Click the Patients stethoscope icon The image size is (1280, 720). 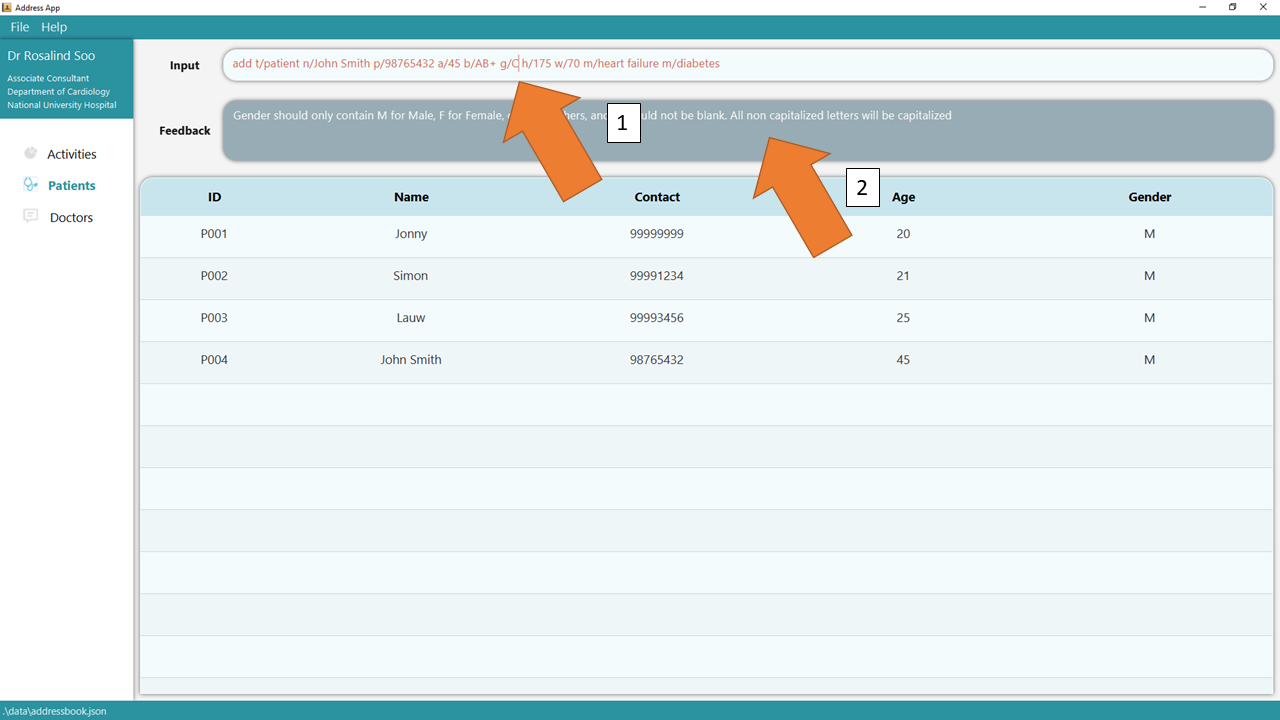(30, 185)
